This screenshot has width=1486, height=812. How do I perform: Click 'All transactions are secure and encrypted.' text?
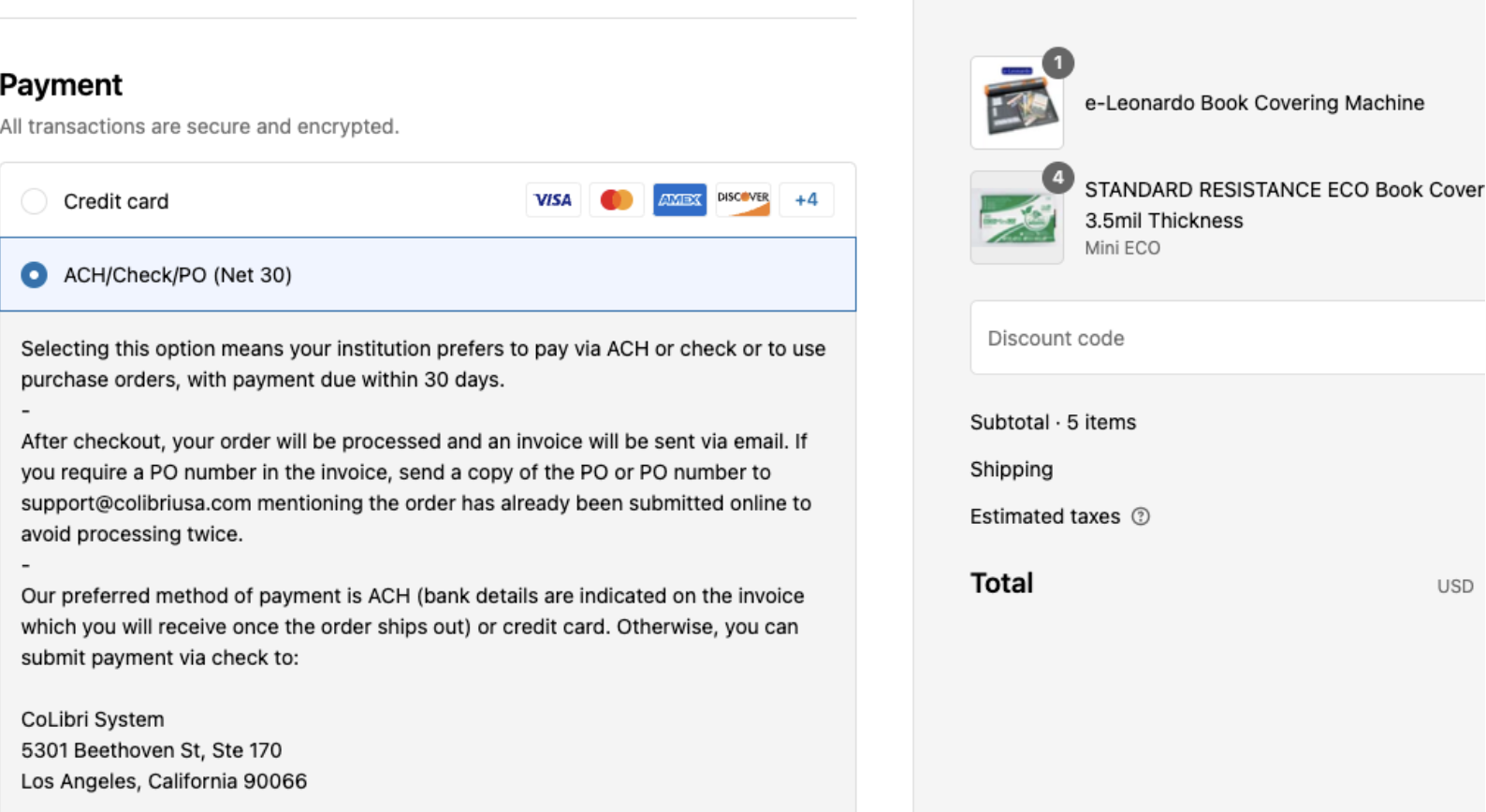tap(199, 126)
